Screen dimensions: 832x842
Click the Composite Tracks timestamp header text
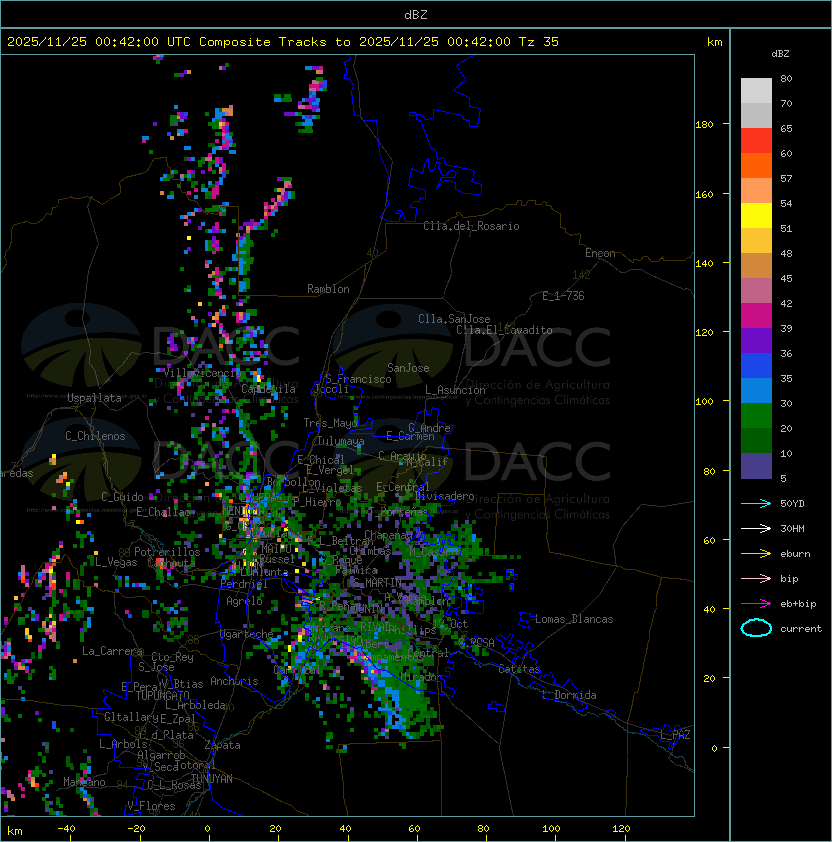(x=283, y=42)
